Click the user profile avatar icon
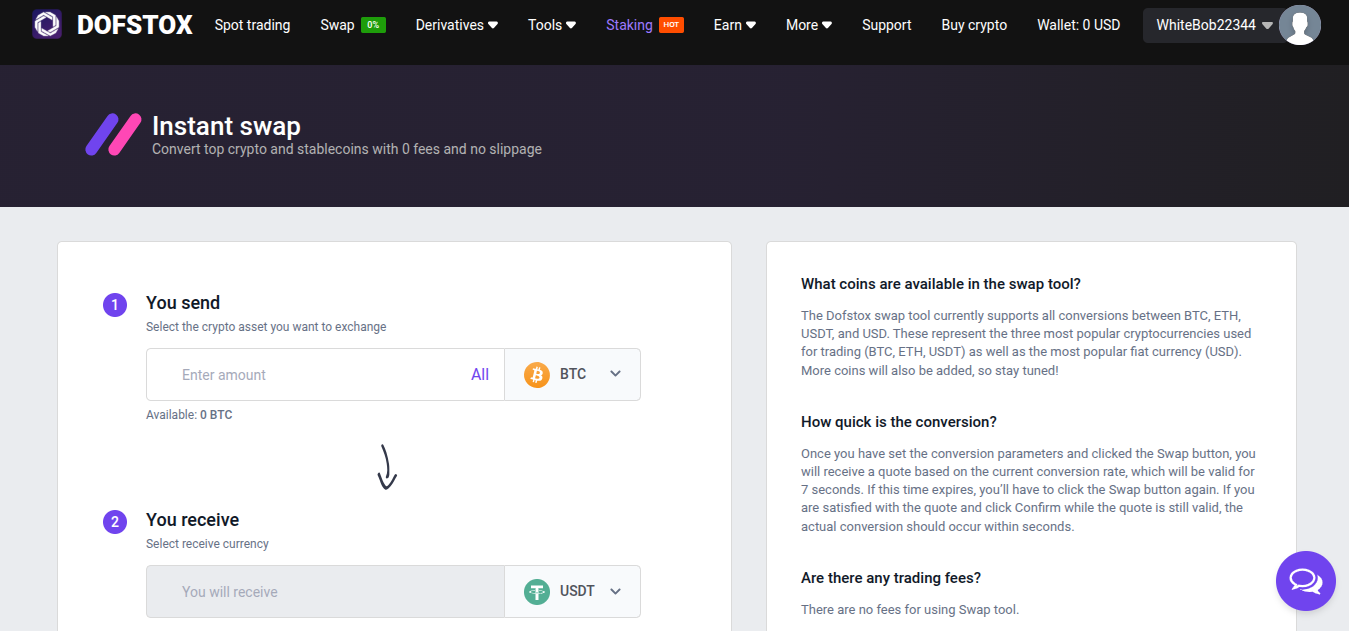Screen dimensions: 1349x631 1299,25
